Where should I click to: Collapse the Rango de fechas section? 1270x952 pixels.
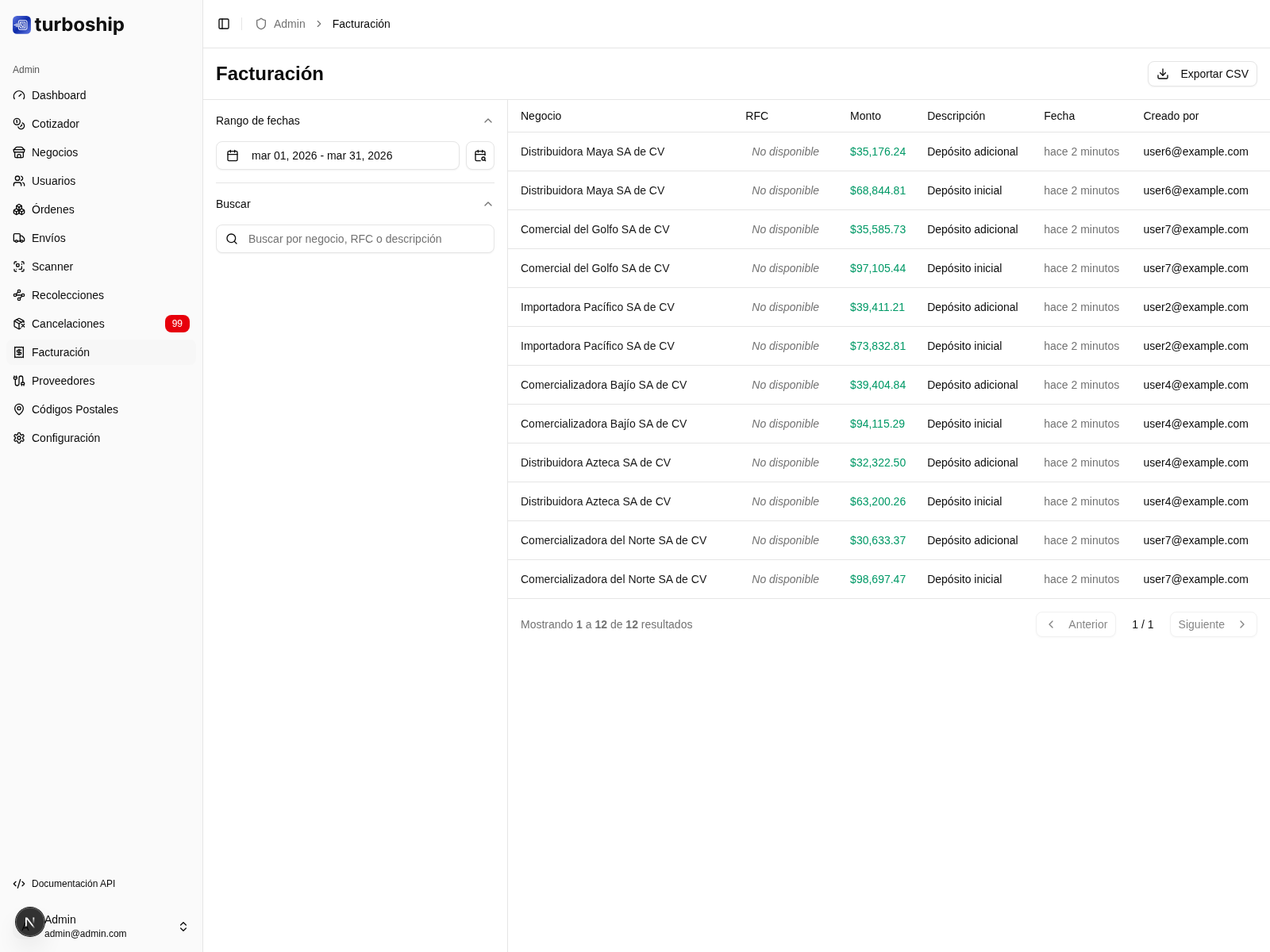click(488, 121)
